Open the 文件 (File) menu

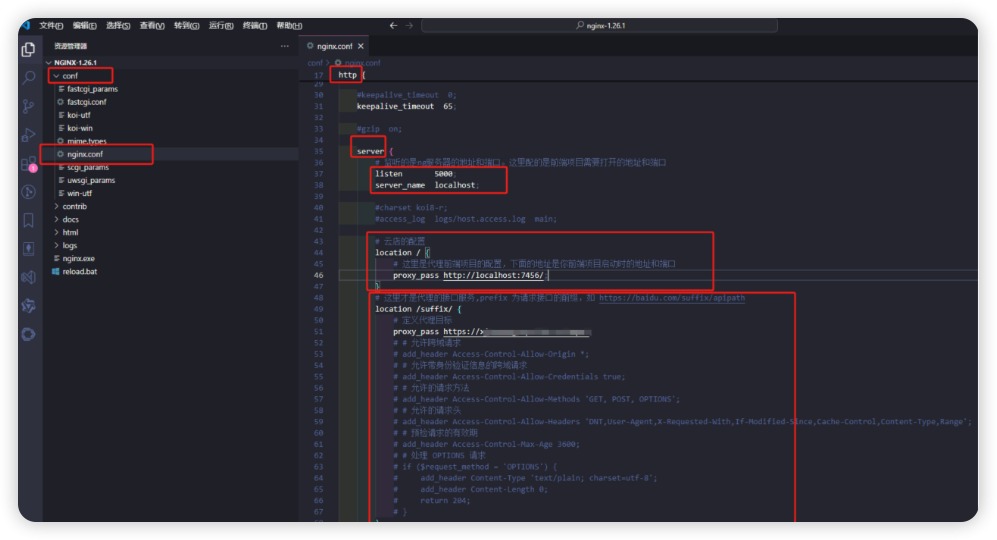pyautogui.click(x=51, y=25)
